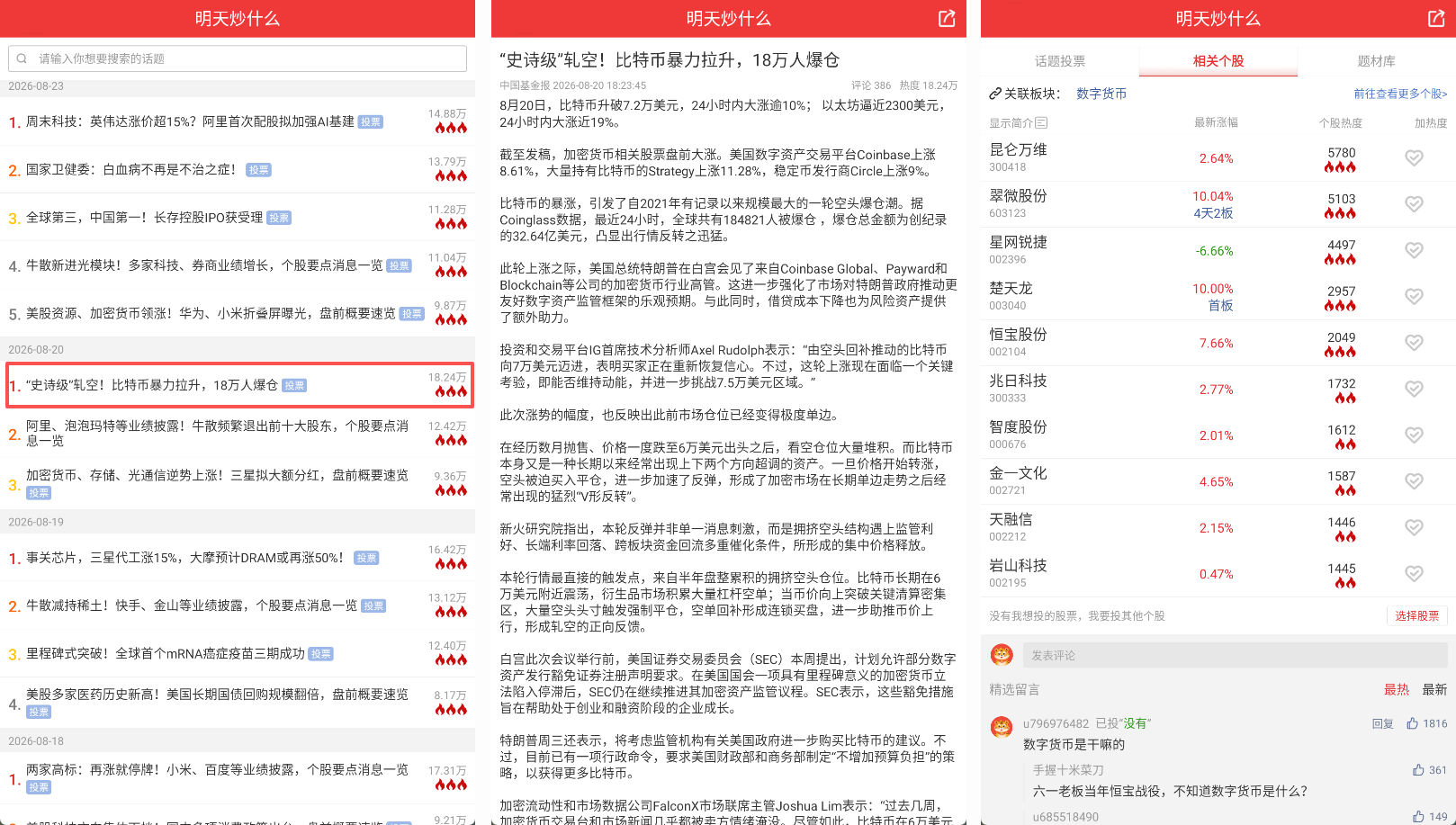This screenshot has width=1456, height=825.
Task: Sort by 个股热度 column header
Action: (1341, 122)
